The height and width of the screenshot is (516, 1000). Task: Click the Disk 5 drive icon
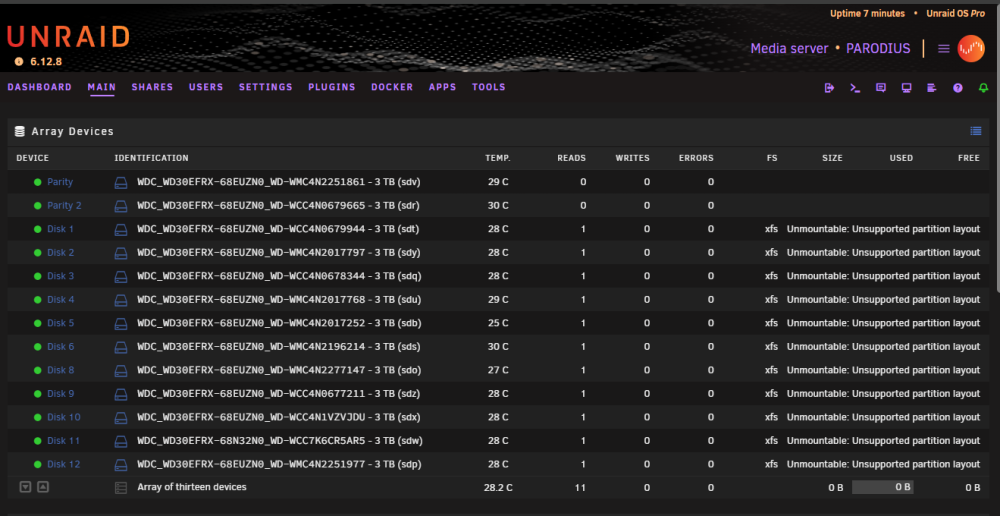[x=121, y=323]
